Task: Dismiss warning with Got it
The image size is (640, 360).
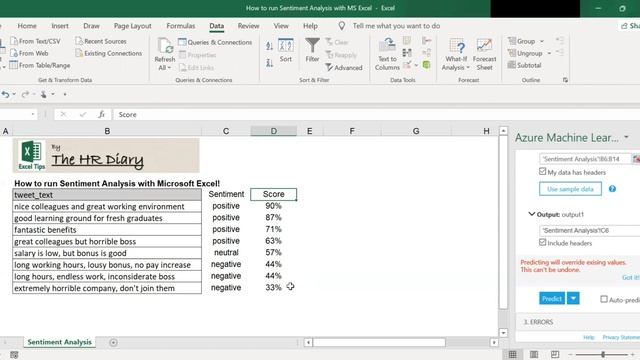Action: coord(631,277)
